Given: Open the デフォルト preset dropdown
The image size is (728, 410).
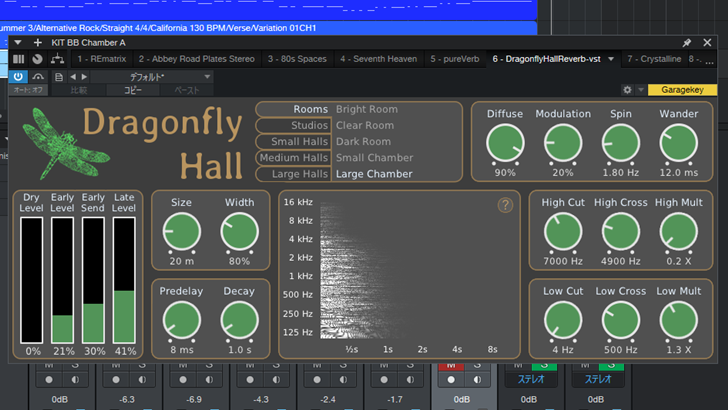Looking at the screenshot, I should (152, 77).
